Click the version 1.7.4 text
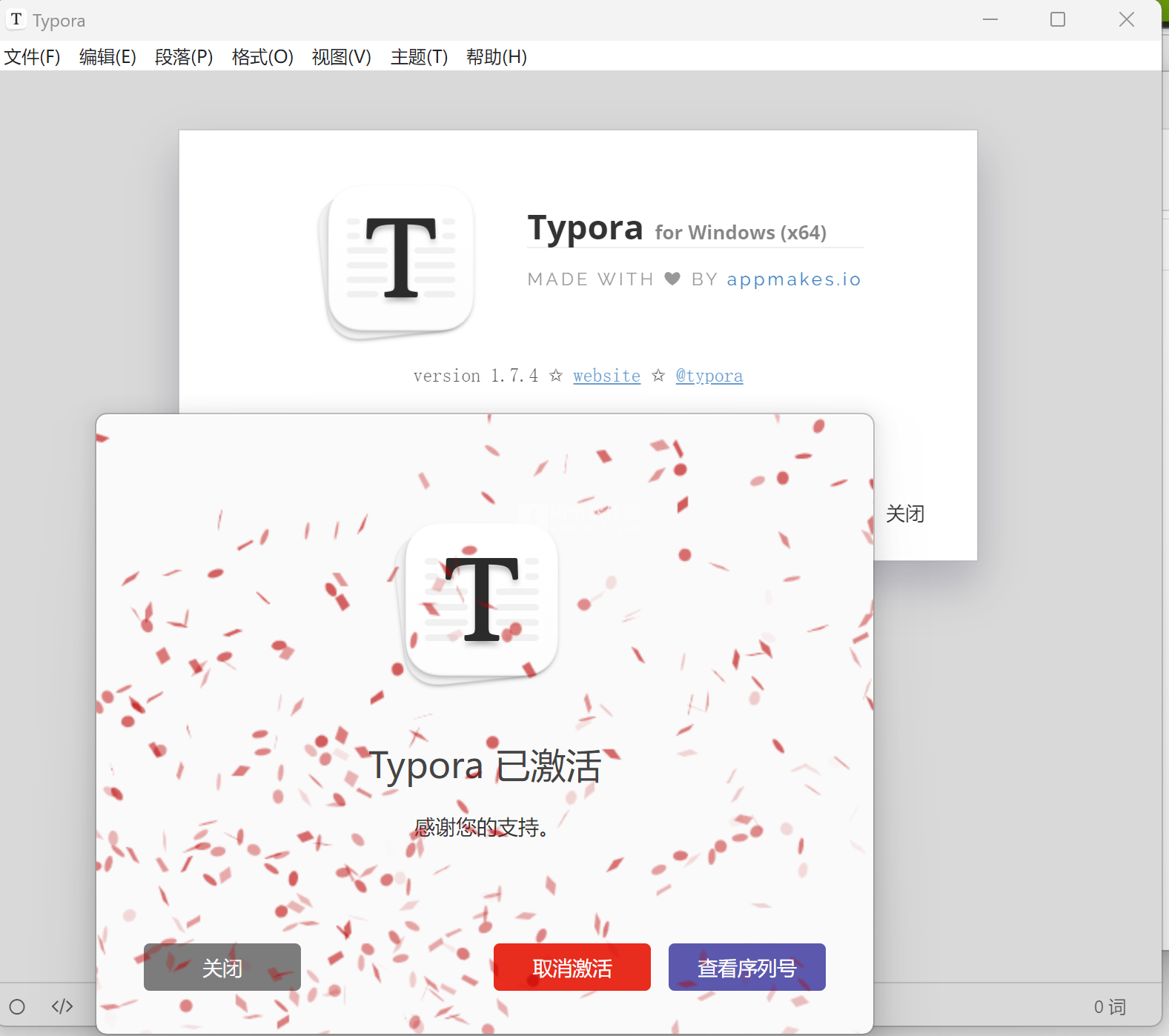This screenshot has width=1169, height=1036. click(476, 376)
